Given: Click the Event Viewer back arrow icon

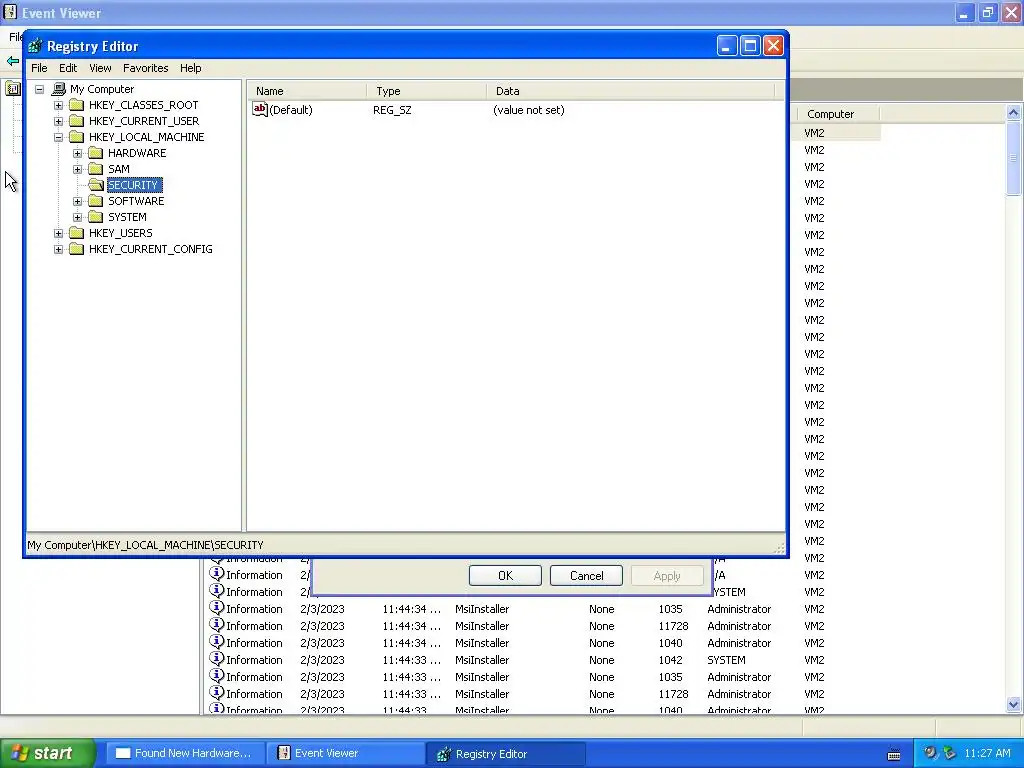Looking at the screenshot, I should tap(12, 61).
